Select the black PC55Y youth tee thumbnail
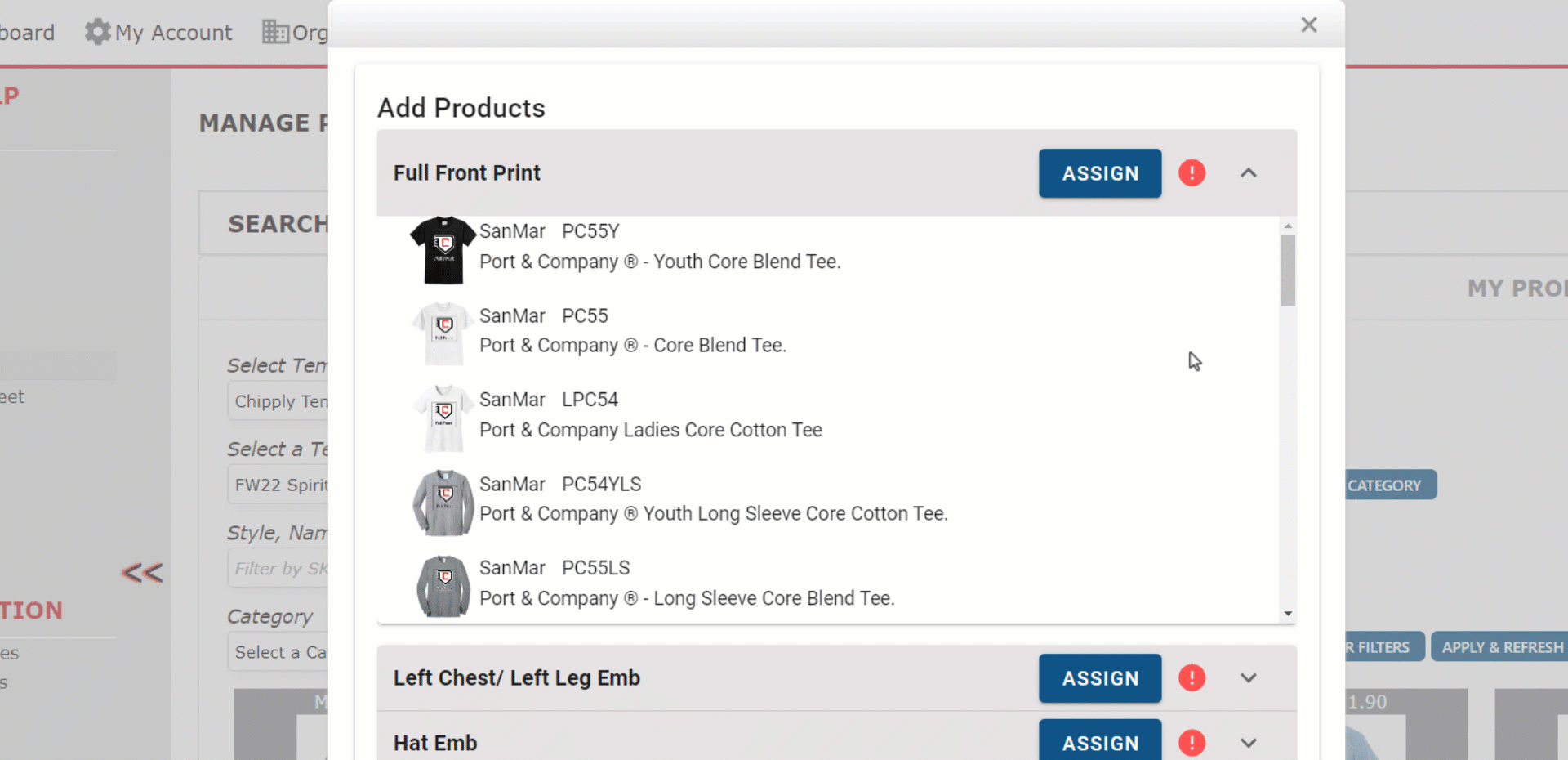The height and width of the screenshot is (760, 1568). (x=443, y=250)
